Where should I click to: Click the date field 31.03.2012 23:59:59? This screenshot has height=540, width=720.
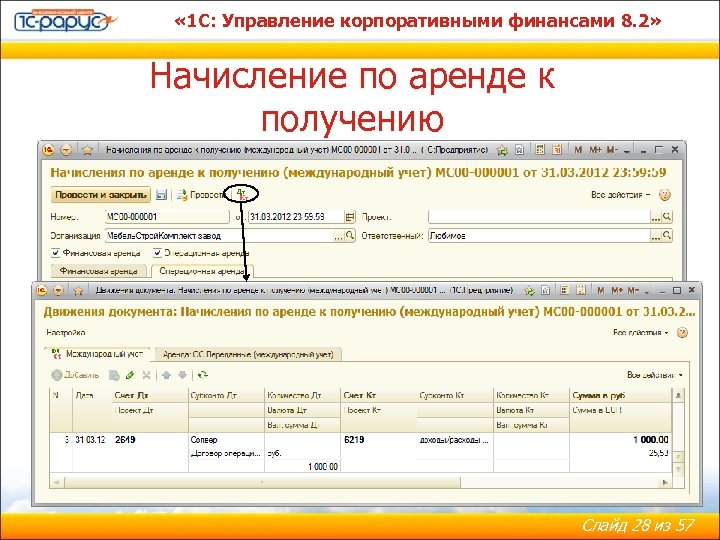296,217
